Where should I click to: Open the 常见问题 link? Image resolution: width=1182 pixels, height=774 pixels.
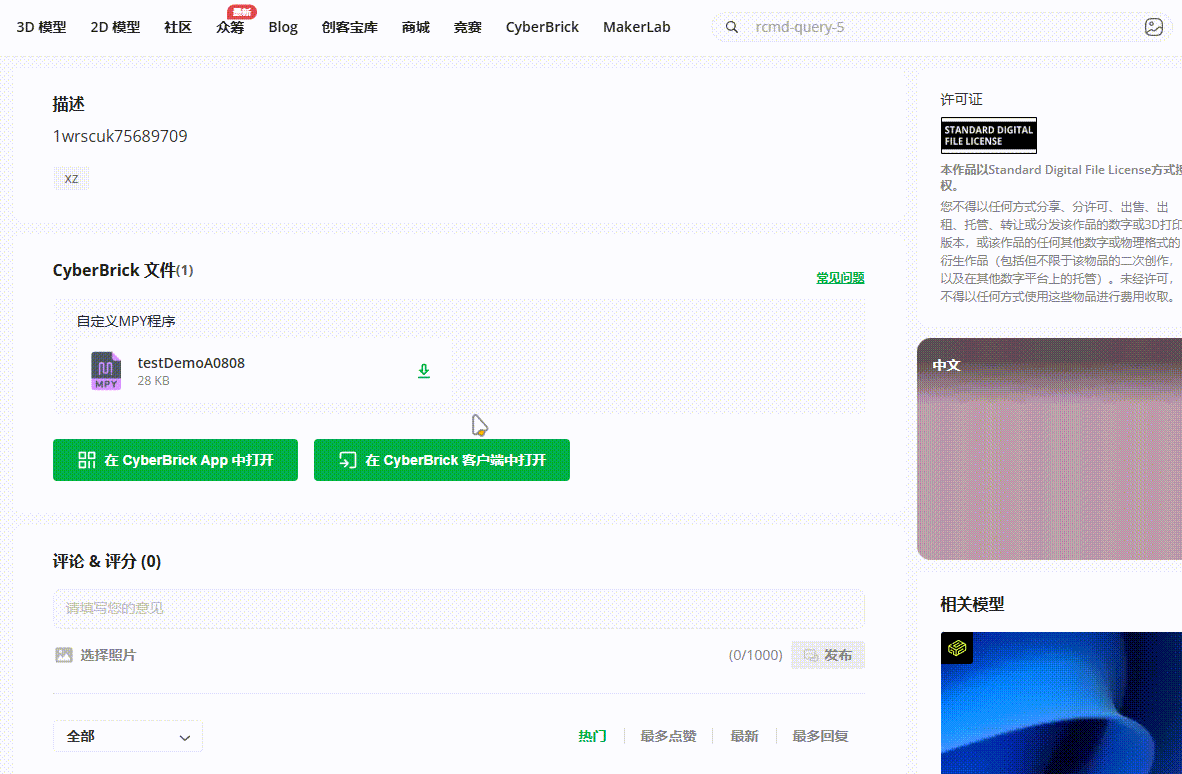pyautogui.click(x=840, y=278)
